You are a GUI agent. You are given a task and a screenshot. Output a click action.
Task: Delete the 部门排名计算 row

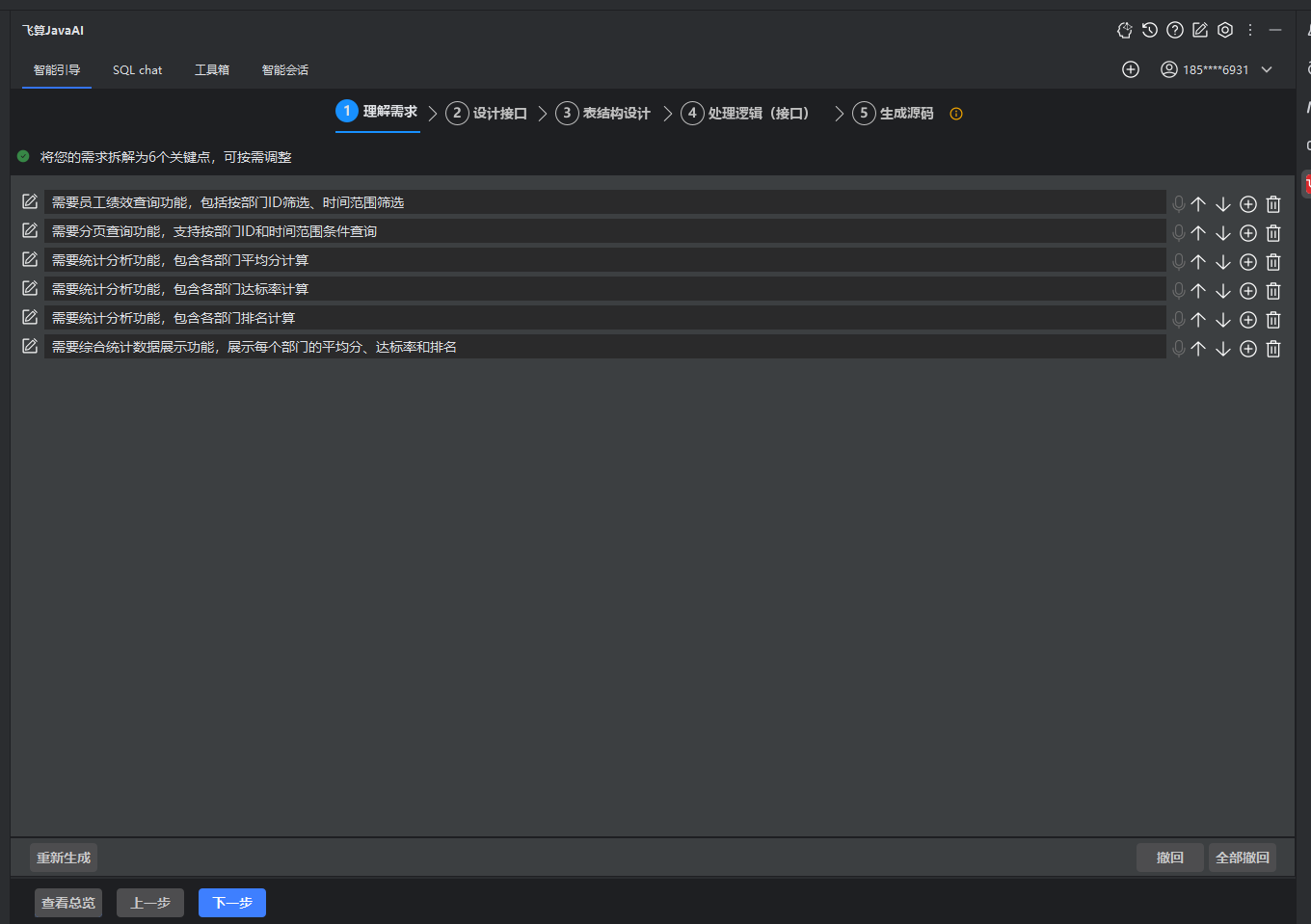click(1273, 320)
